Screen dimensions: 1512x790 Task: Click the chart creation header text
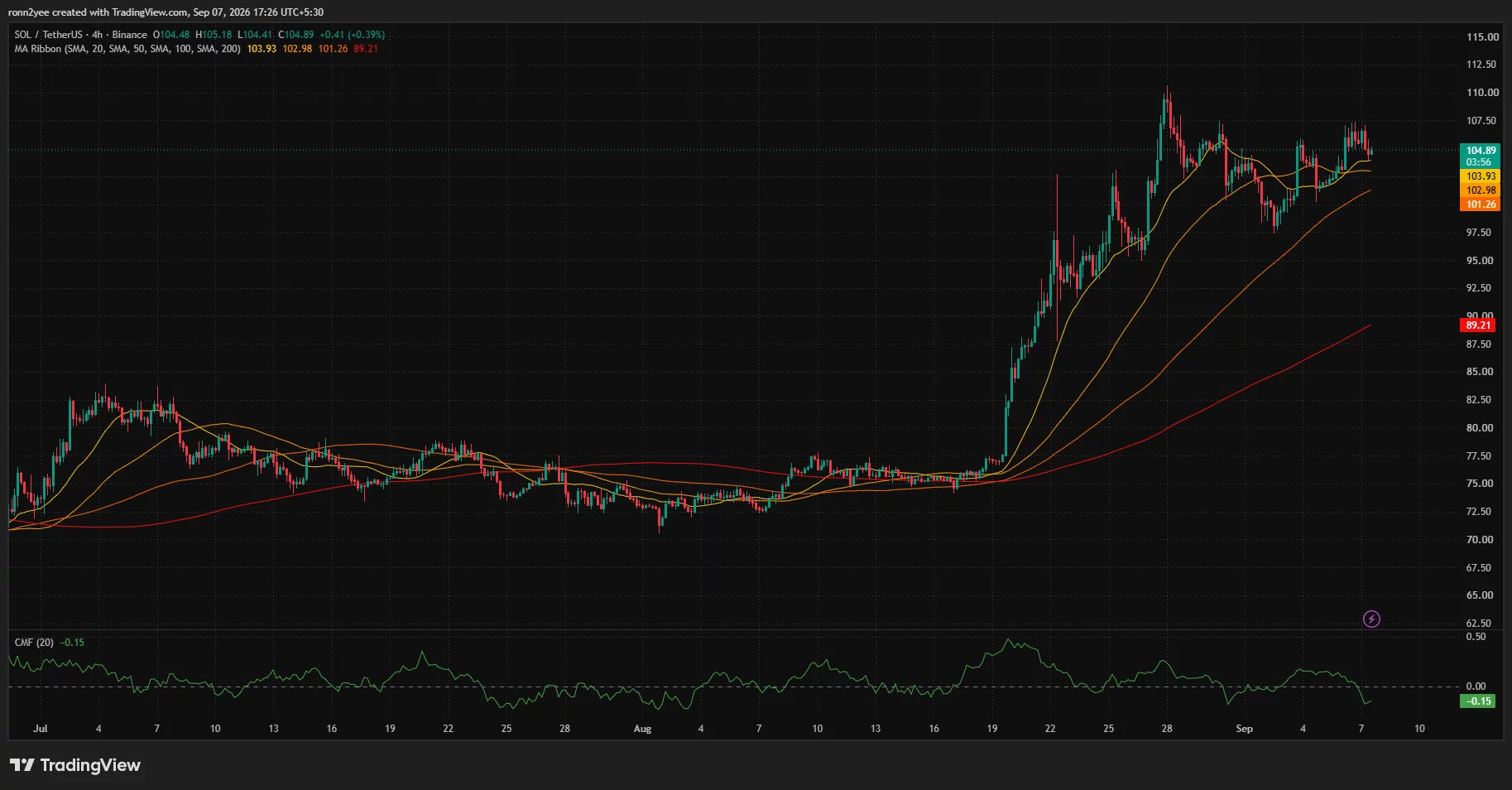(166, 12)
